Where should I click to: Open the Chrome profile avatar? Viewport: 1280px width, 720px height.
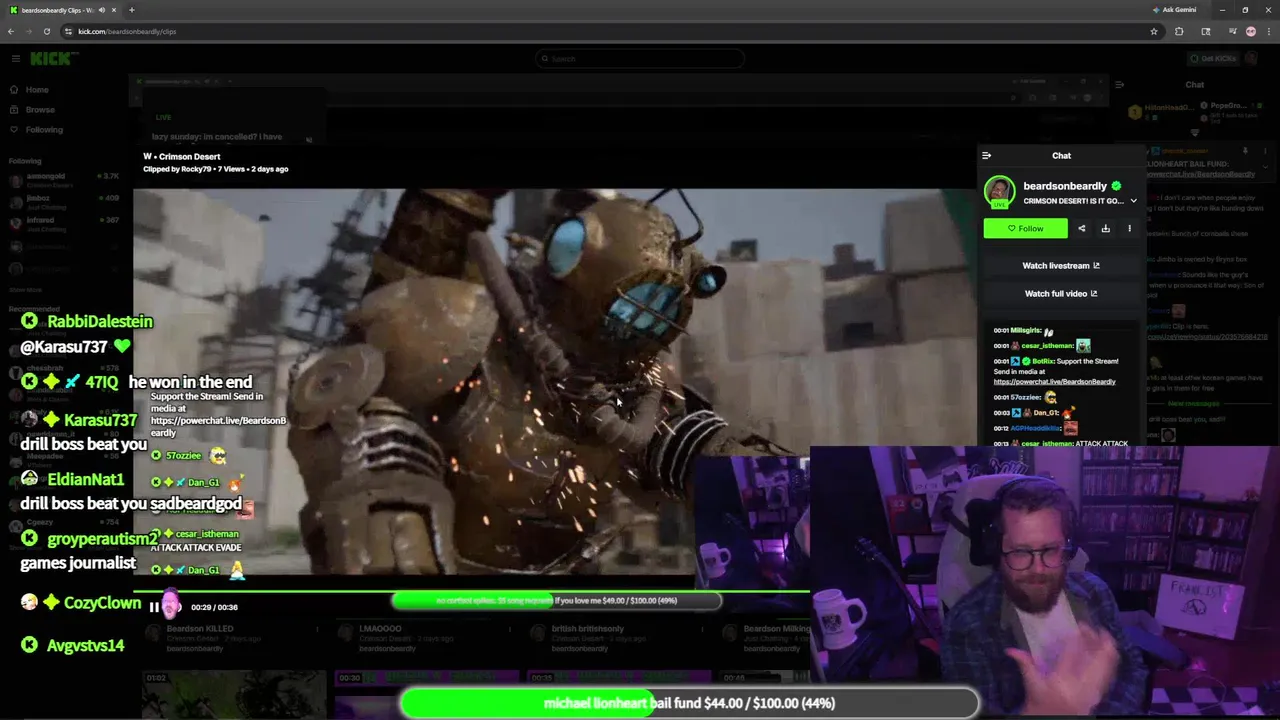(x=1251, y=32)
